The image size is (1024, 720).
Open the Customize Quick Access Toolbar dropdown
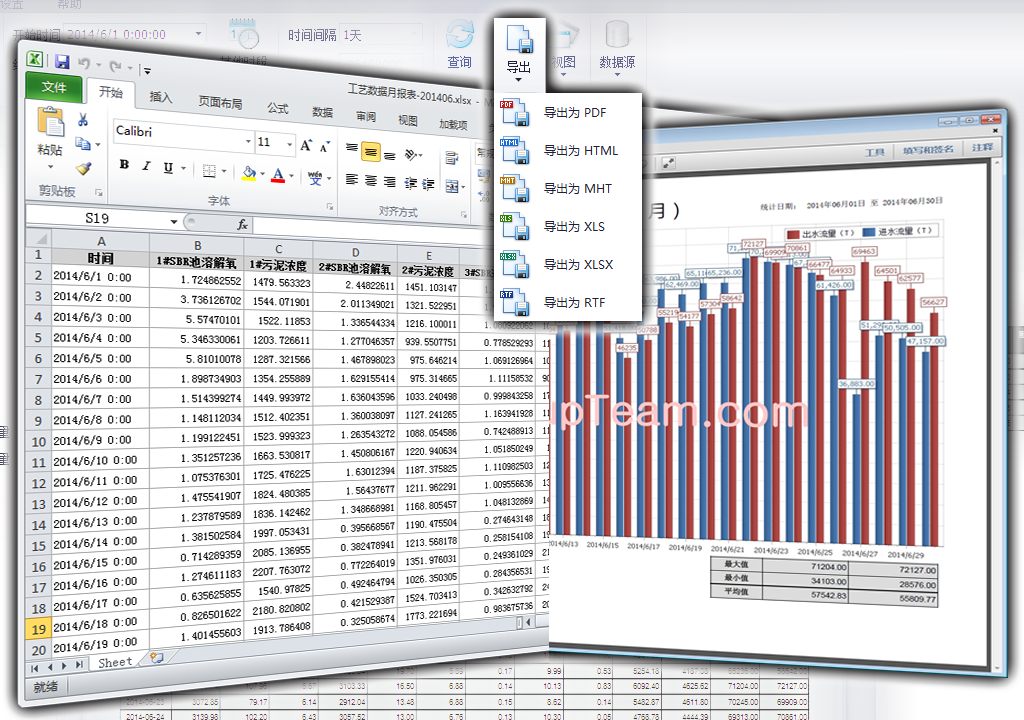click(x=147, y=70)
